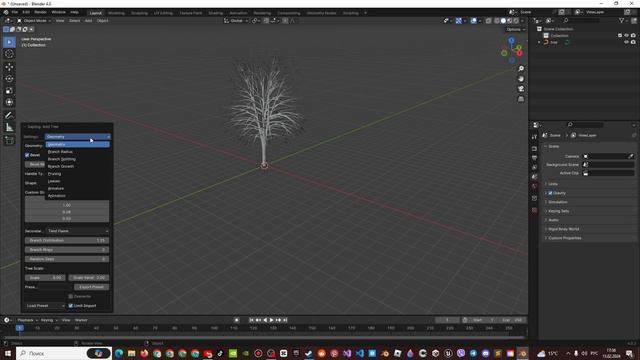Toggle the Gravity checkbox
640x360 pixels.
pyautogui.click(x=550, y=193)
